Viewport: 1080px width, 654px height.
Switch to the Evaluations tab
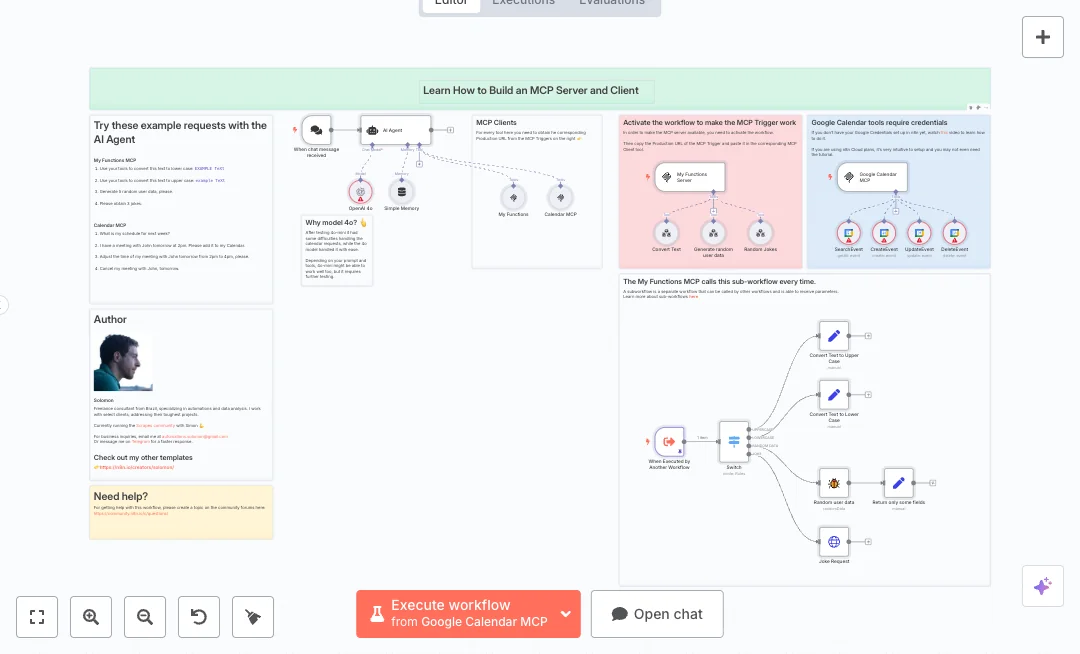[x=611, y=3]
